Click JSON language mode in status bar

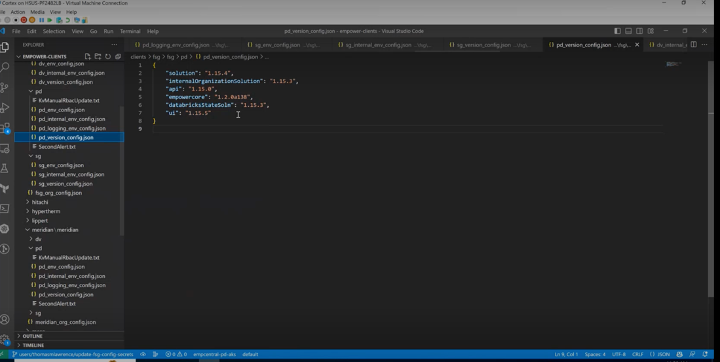pyautogui.click(x=660, y=354)
